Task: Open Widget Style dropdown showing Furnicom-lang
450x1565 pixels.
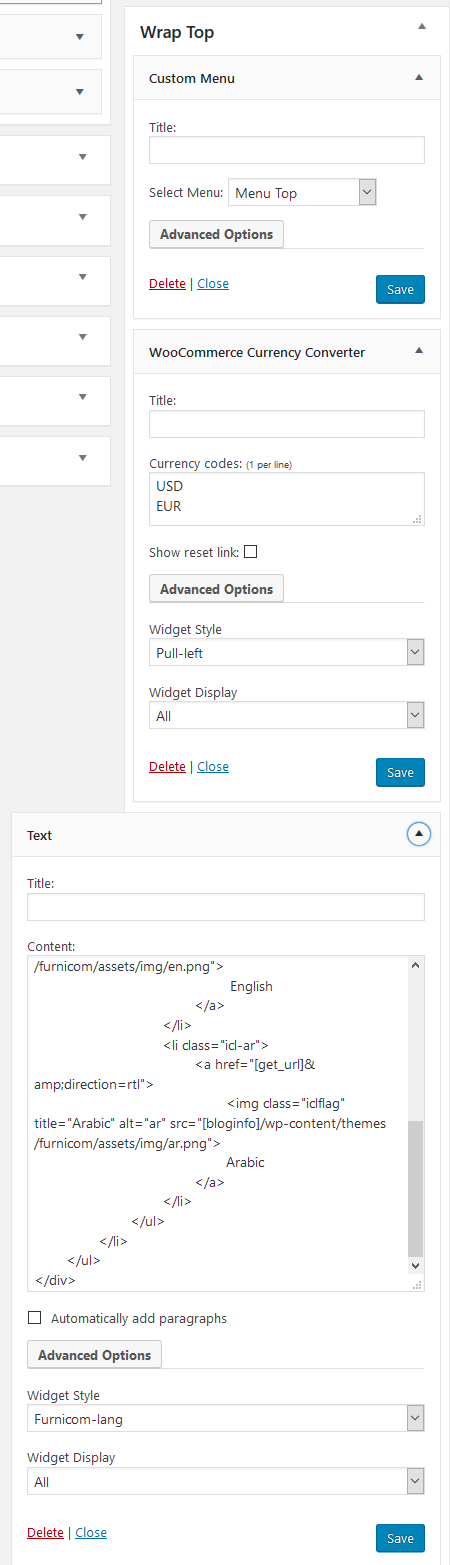Action: 226,1418
